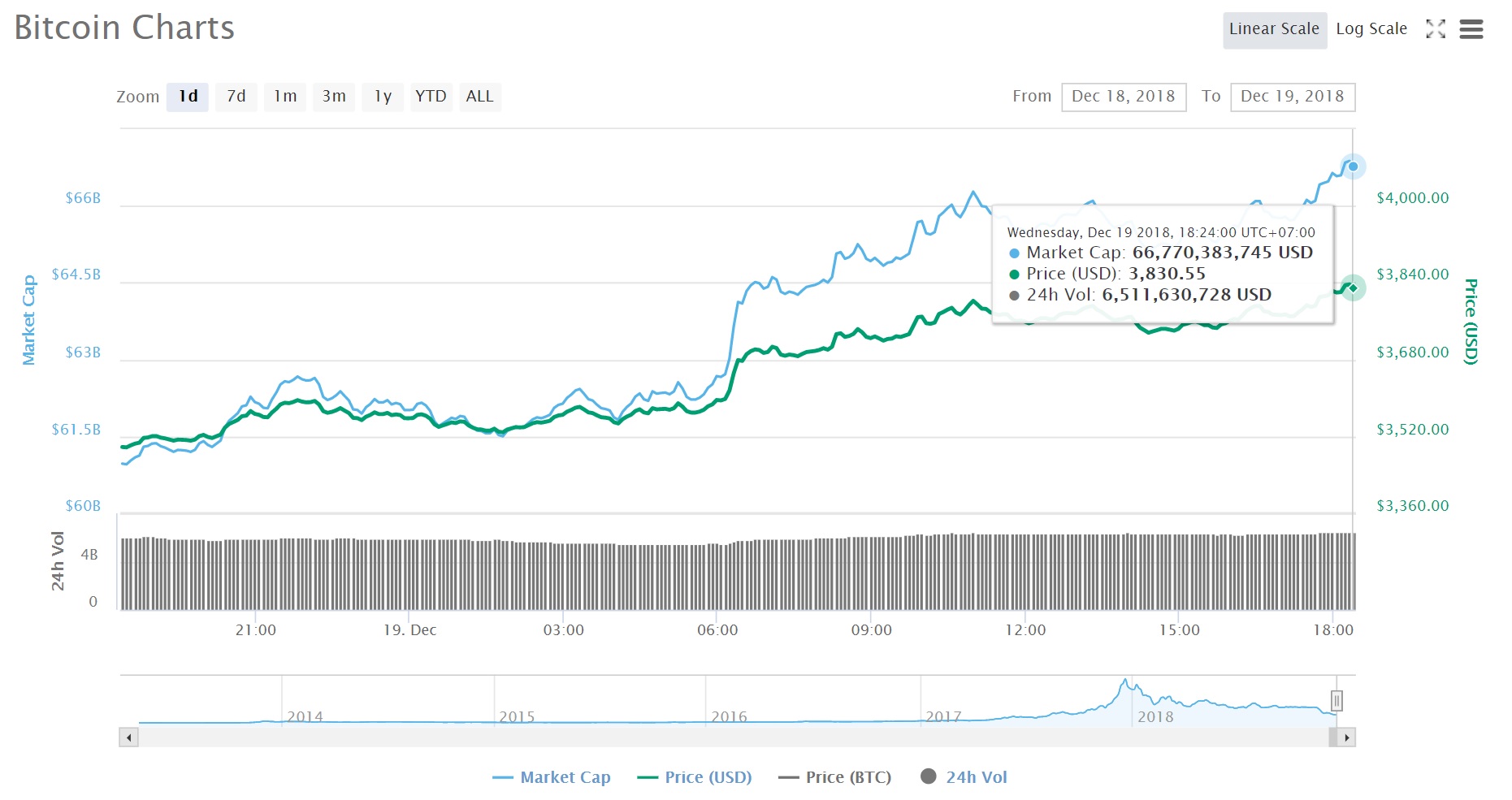Click the highlighted Price (USD) data point
The height and width of the screenshot is (800, 1512).
click(1353, 288)
